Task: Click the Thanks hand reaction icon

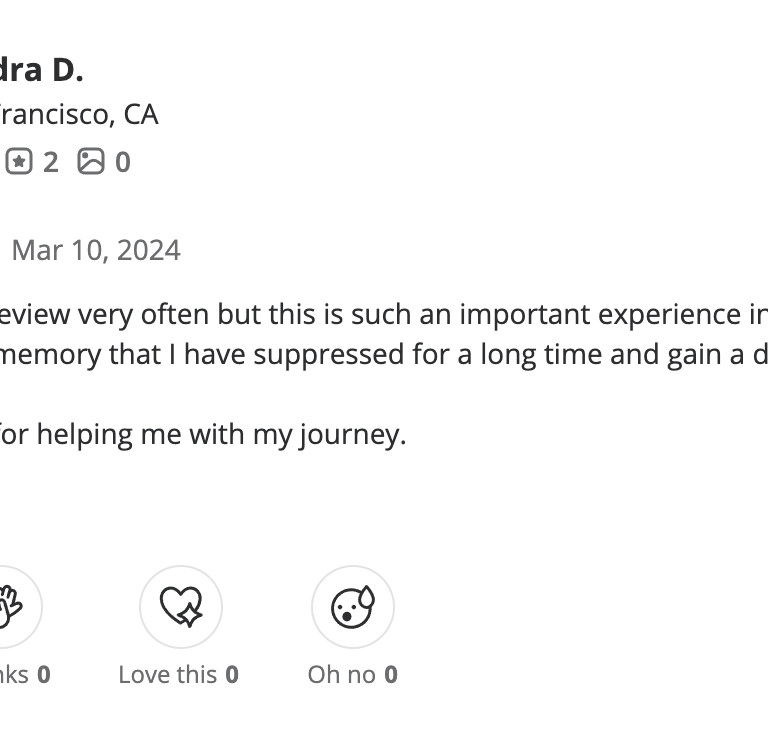Action: click(12, 607)
